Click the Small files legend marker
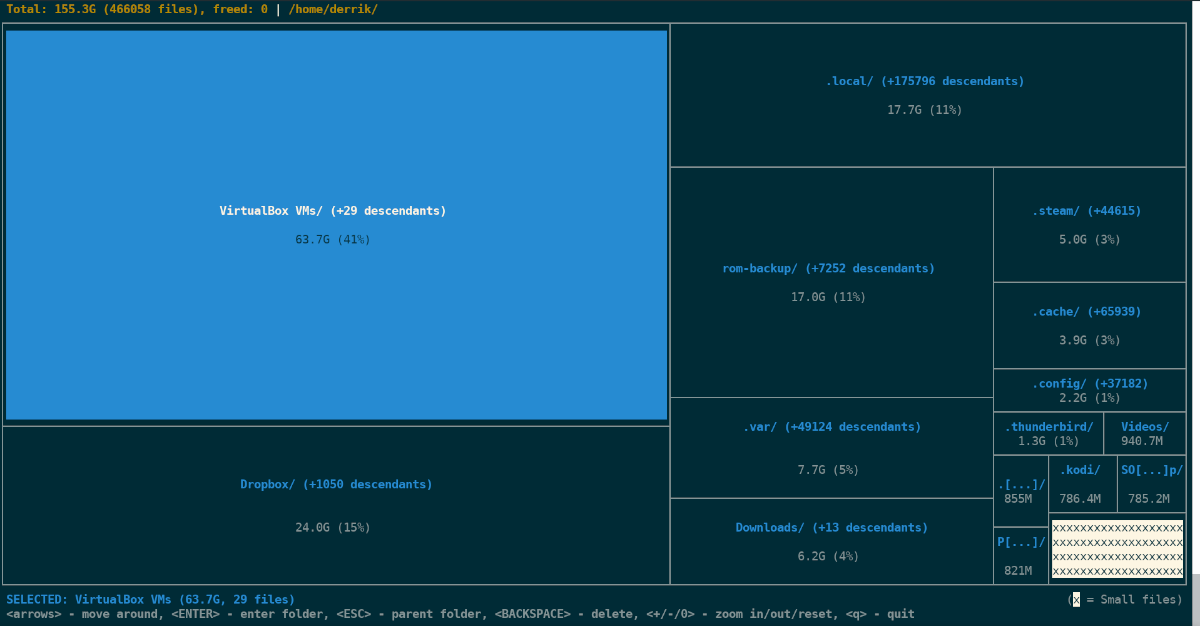 coord(1076,599)
